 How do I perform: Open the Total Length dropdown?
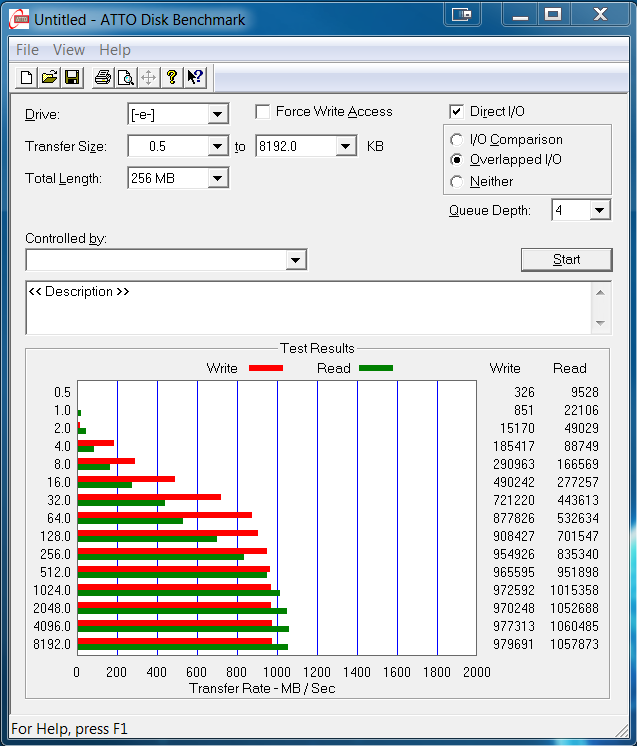pos(217,179)
